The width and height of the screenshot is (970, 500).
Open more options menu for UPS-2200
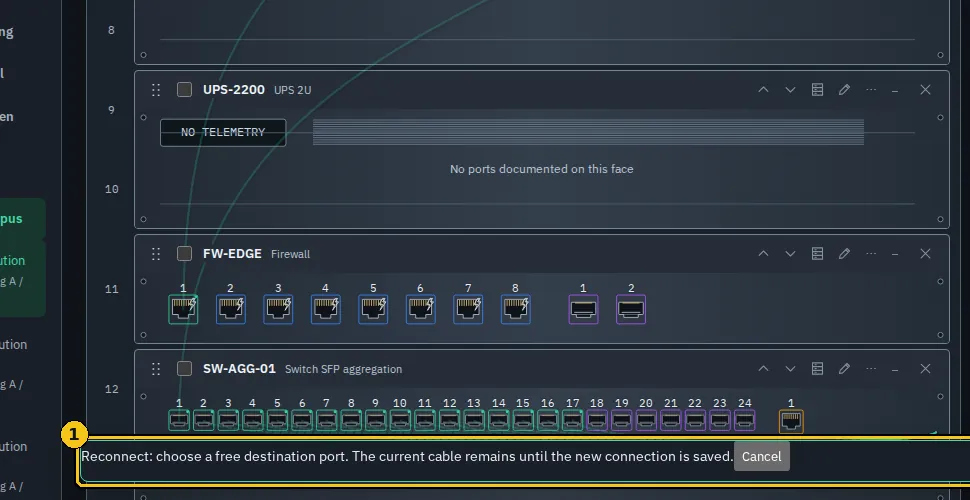click(x=871, y=90)
